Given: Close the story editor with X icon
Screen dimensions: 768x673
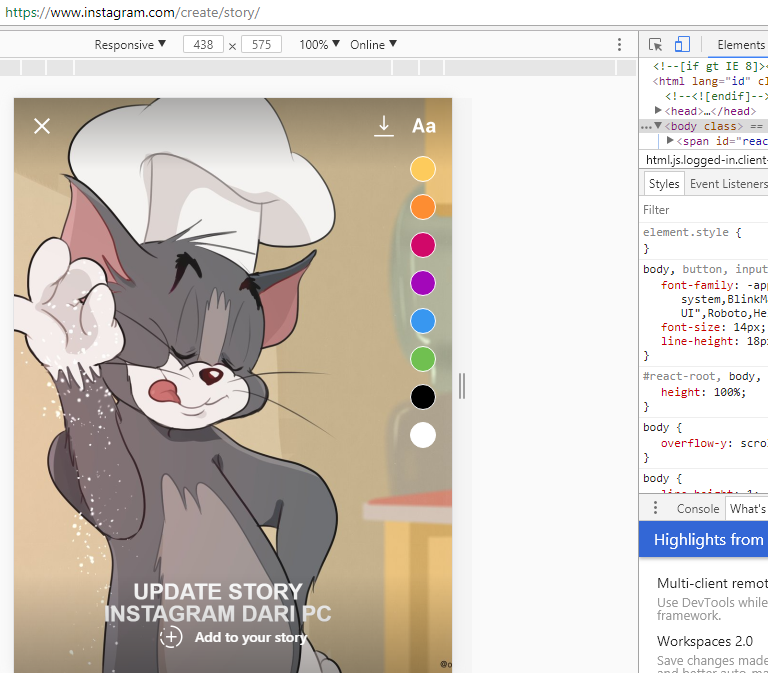Looking at the screenshot, I should point(42,126).
